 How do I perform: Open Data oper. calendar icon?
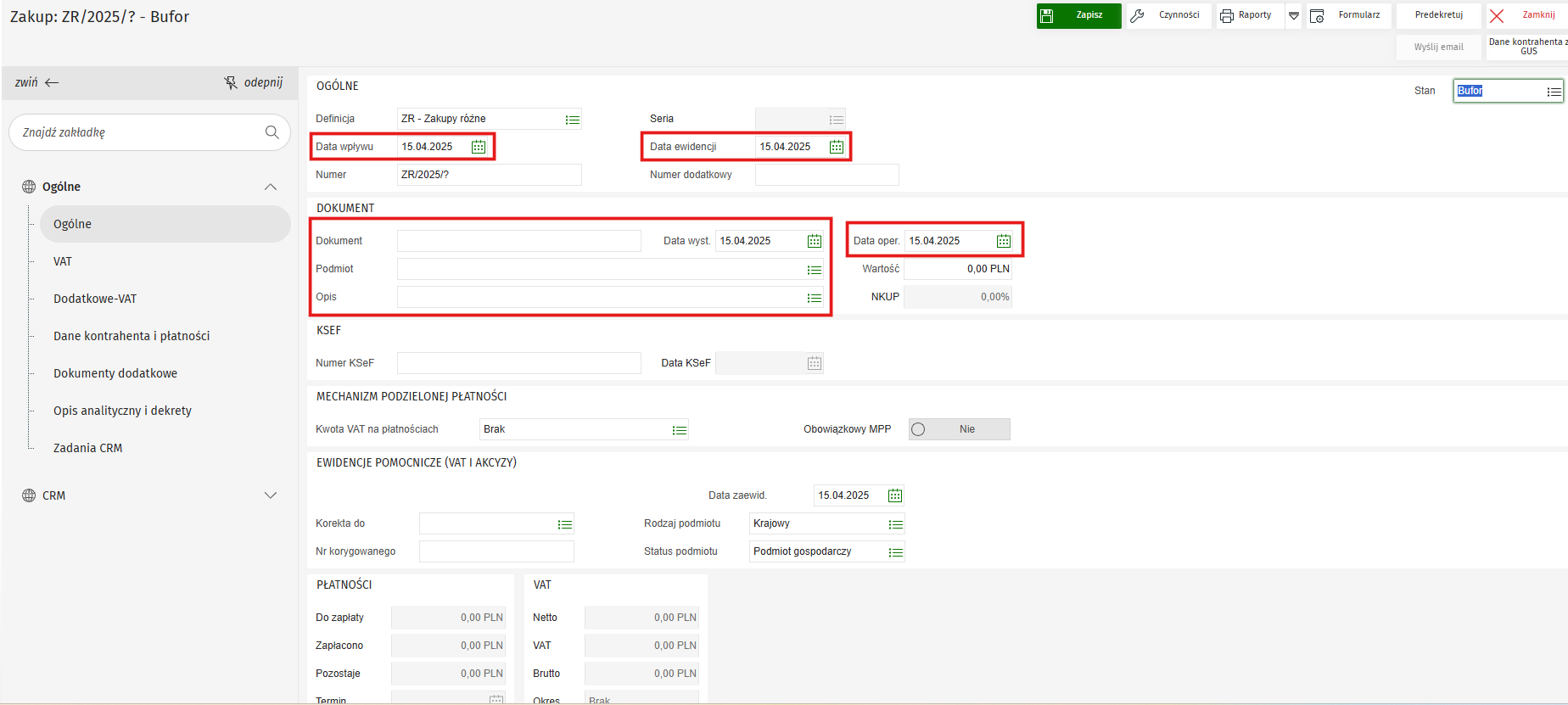click(x=1004, y=241)
